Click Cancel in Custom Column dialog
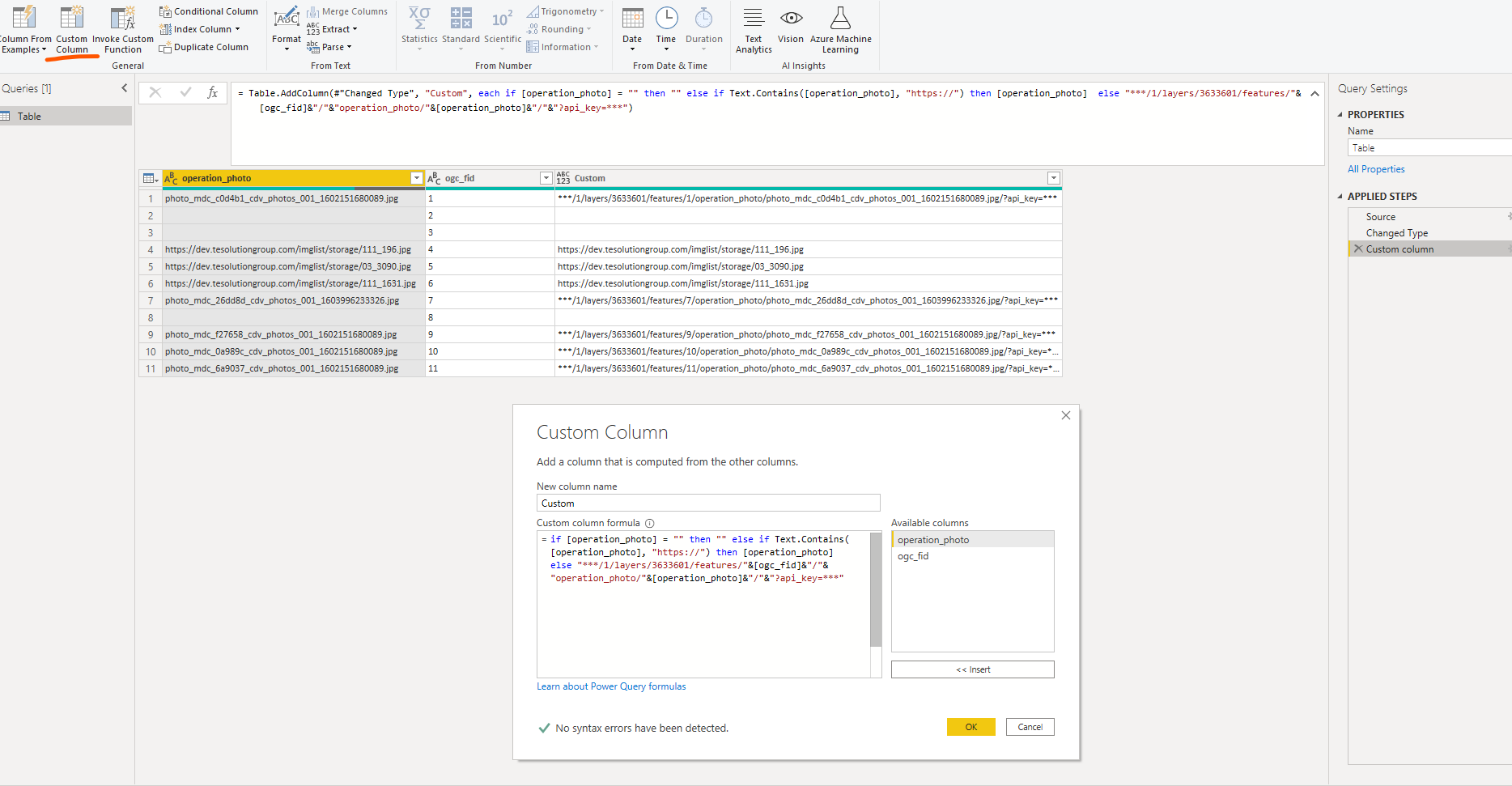The width and height of the screenshot is (1512, 786). (x=1030, y=727)
